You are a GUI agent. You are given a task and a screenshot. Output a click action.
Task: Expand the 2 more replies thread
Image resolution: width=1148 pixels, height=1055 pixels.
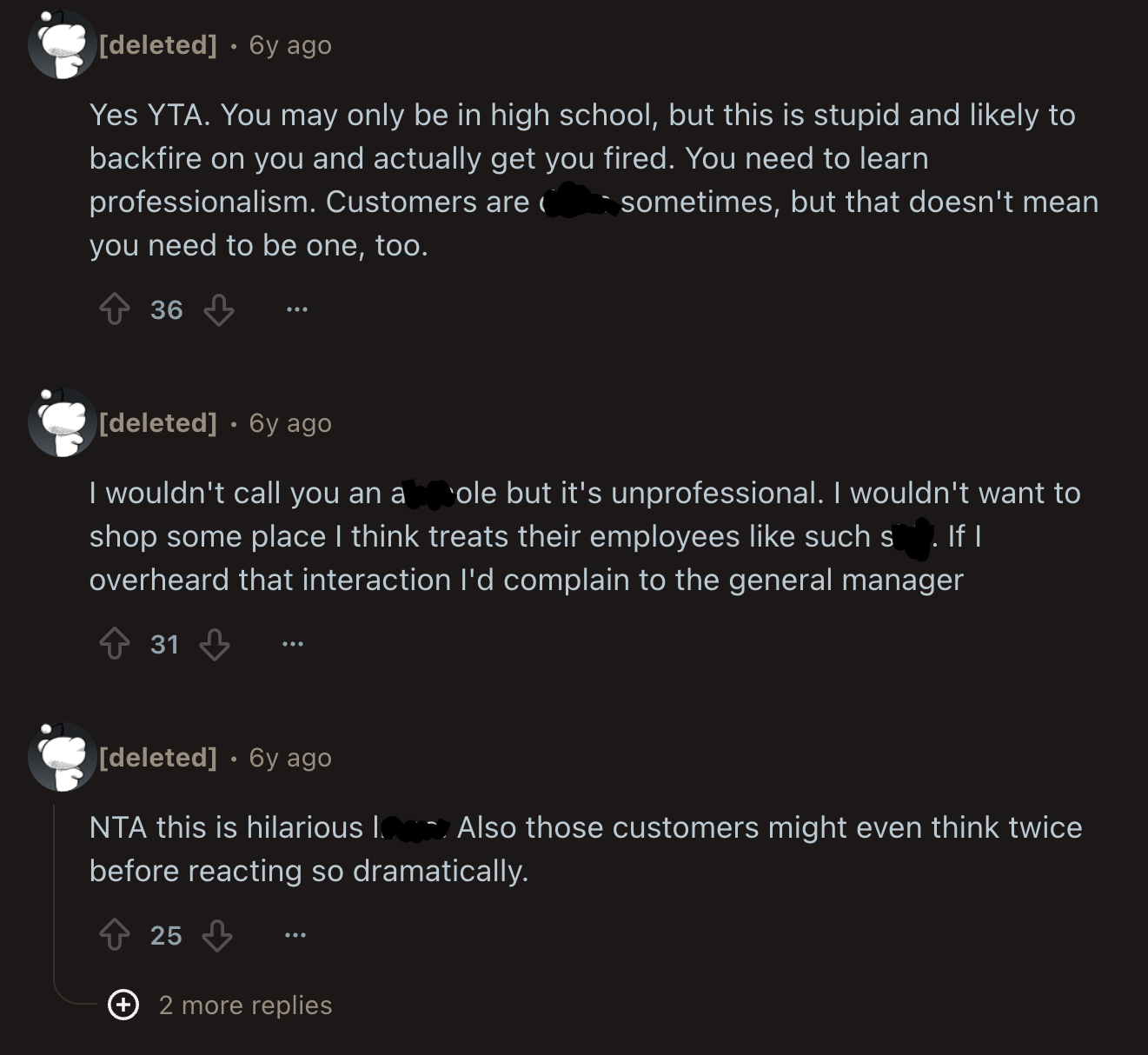[245, 1005]
